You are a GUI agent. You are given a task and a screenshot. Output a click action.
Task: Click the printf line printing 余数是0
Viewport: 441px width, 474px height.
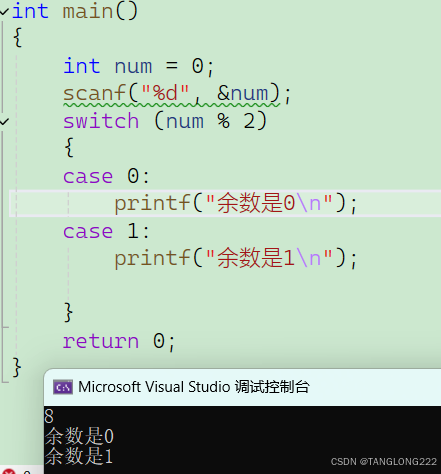click(x=236, y=203)
